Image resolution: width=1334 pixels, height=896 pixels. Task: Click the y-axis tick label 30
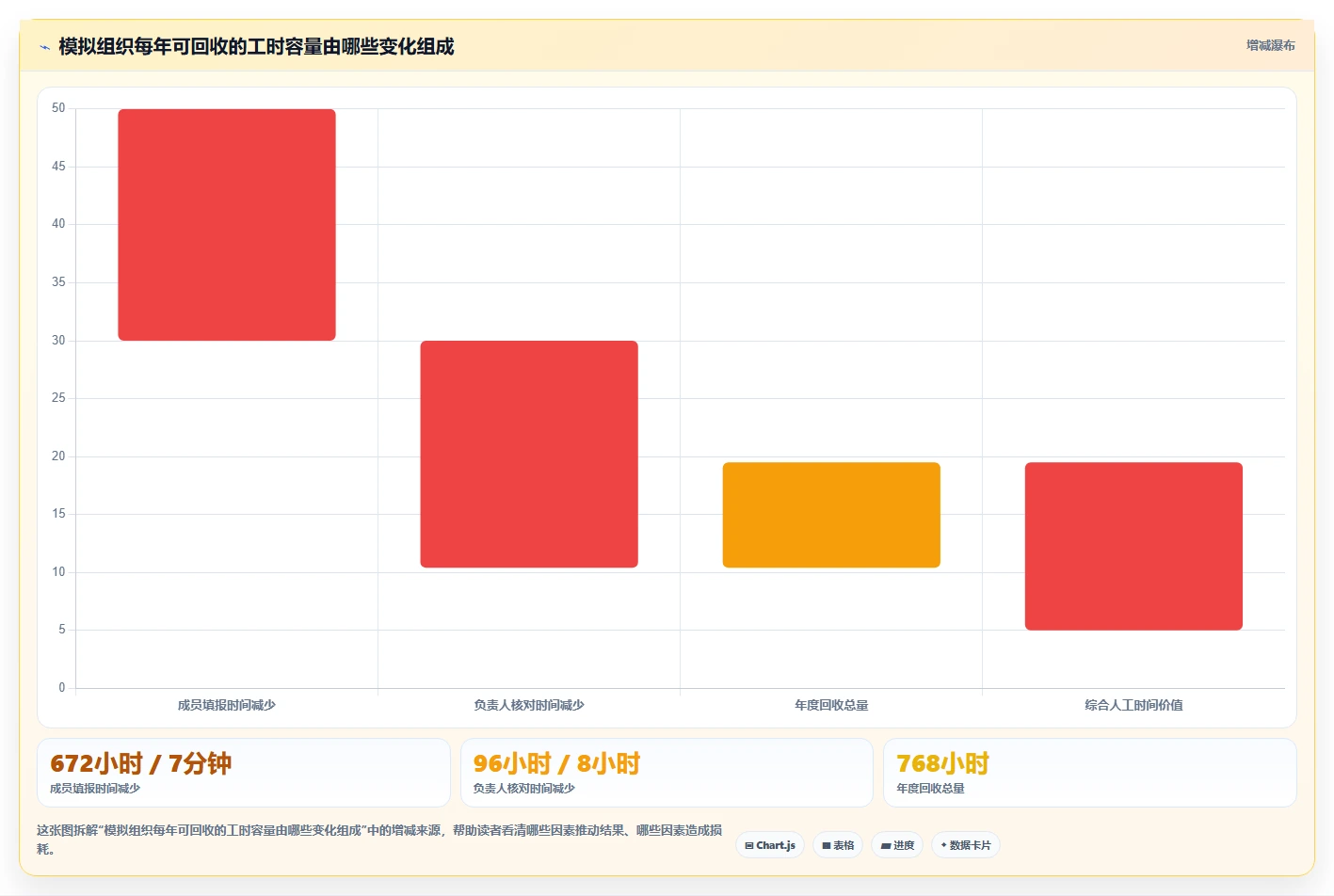pos(58,341)
